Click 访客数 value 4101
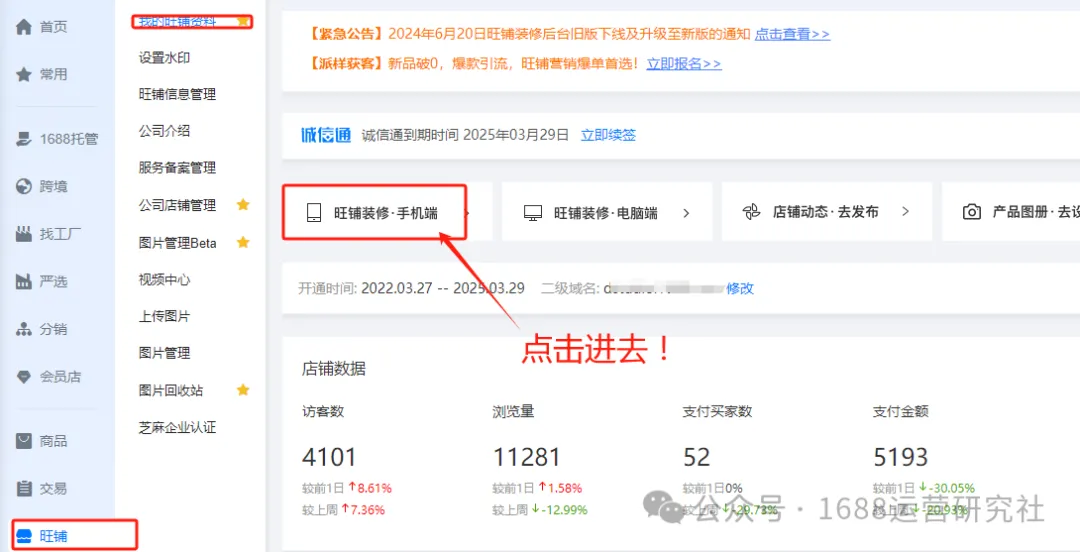 coord(329,457)
